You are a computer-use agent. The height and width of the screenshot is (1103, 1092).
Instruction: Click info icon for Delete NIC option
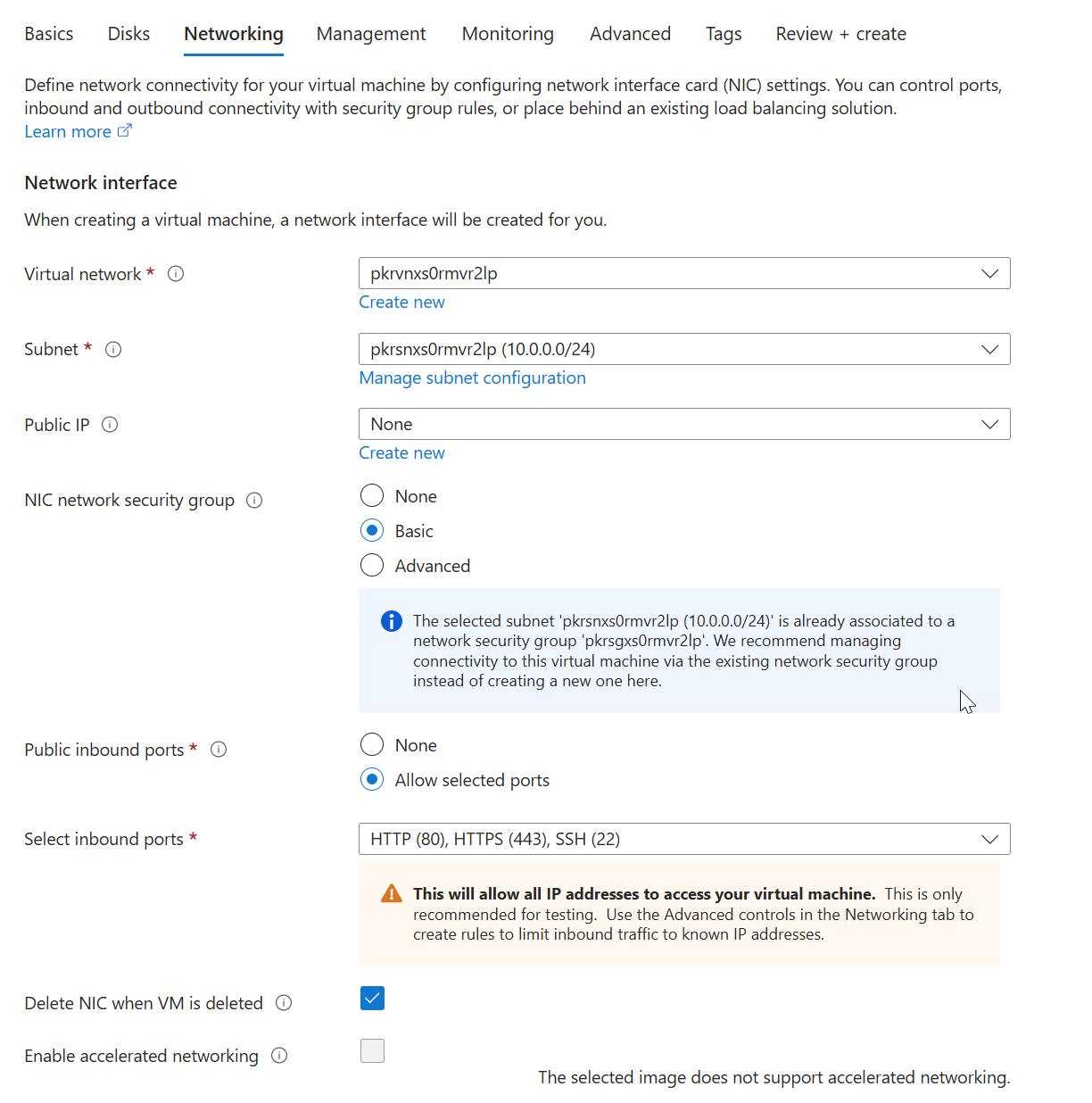click(284, 1003)
